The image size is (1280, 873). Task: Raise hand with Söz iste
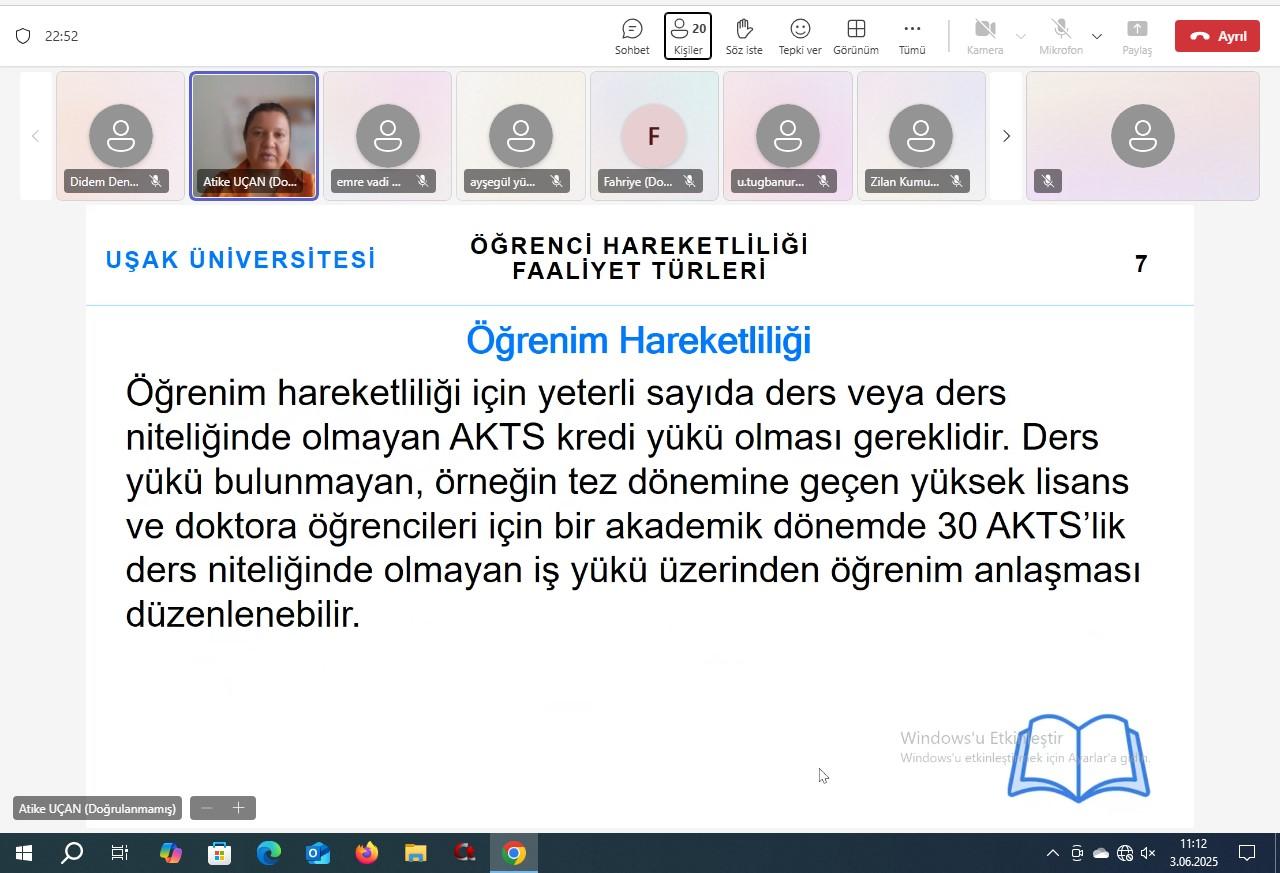coord(744,37)
